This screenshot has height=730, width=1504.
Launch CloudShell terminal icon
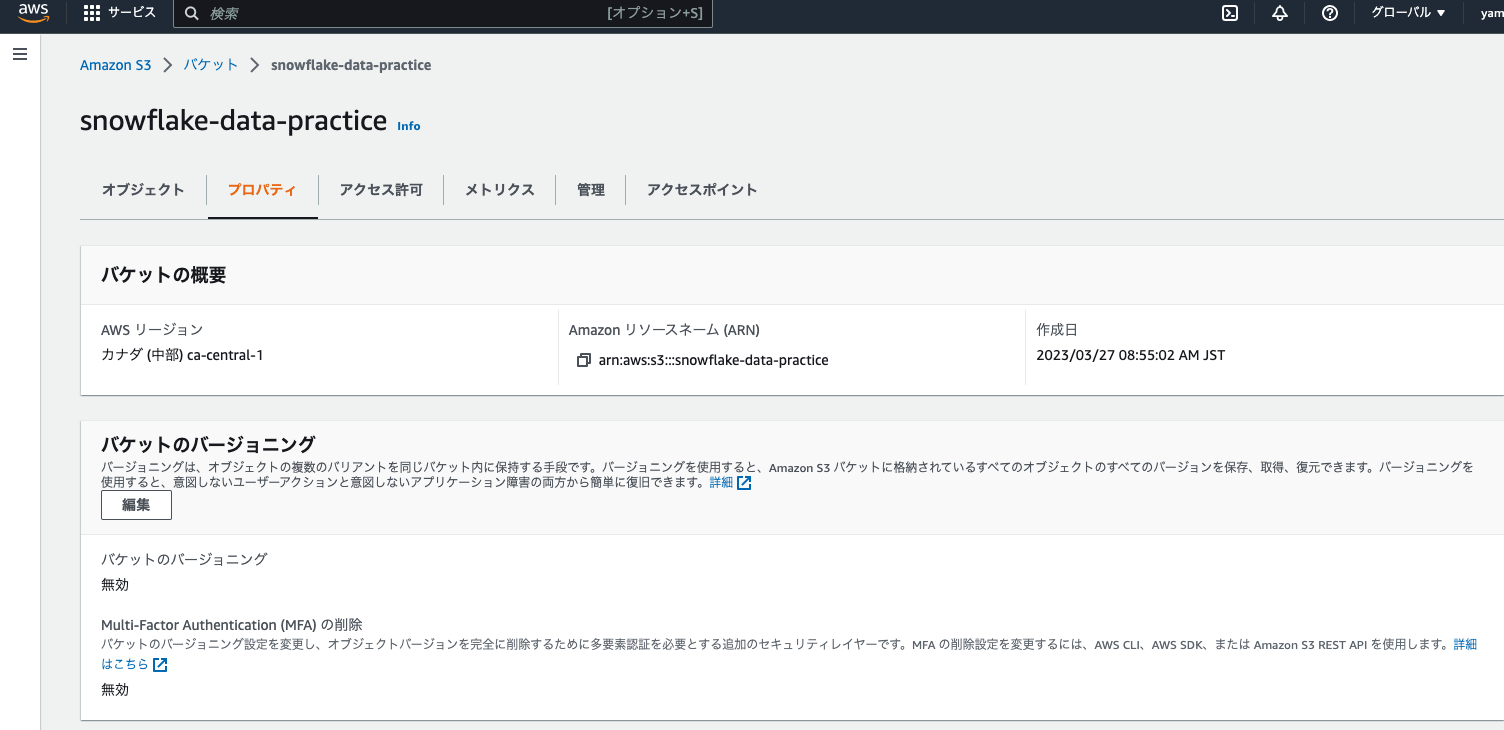pos(1231,13)
